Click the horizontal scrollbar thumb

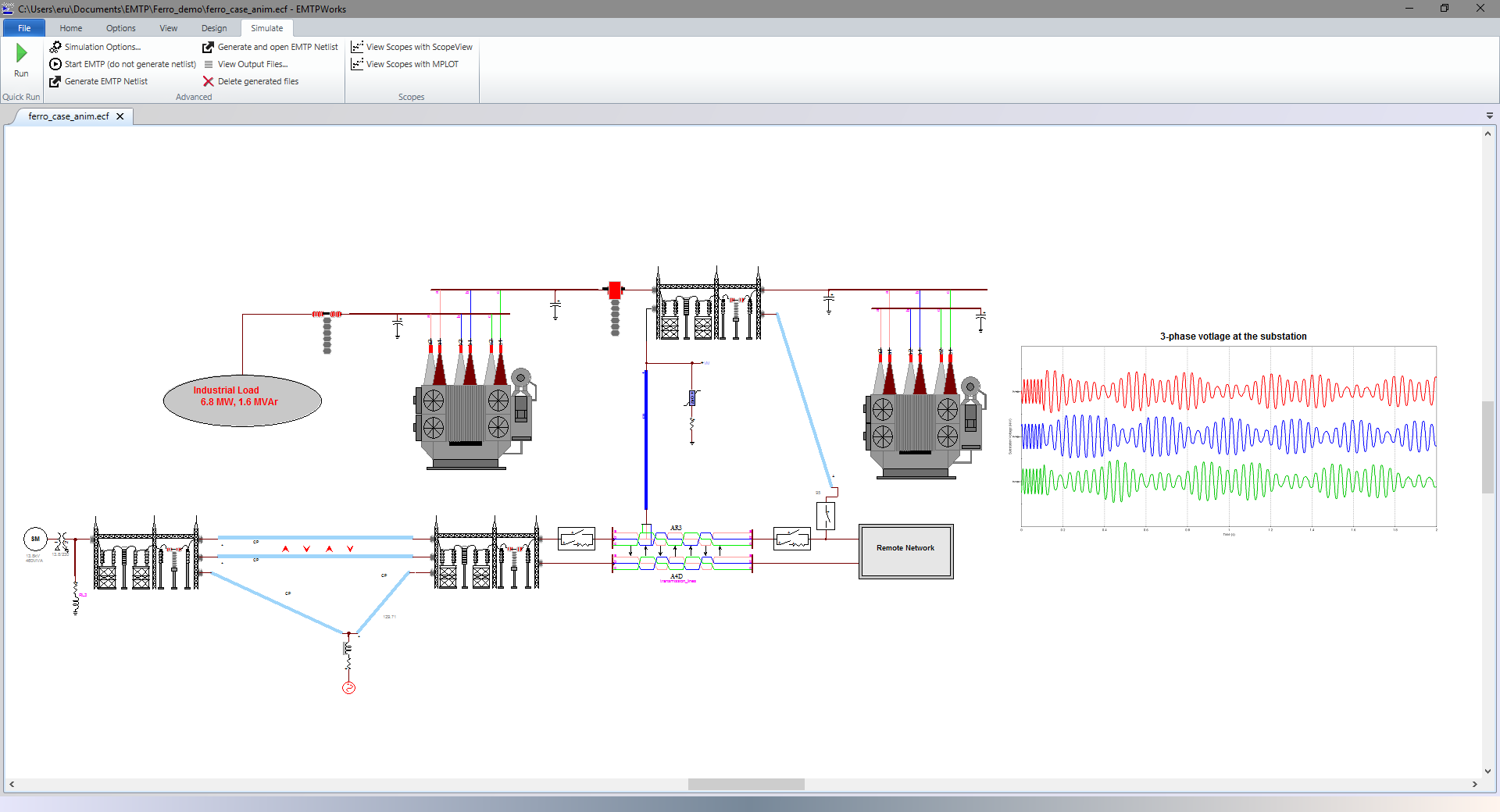coord(746,784)
